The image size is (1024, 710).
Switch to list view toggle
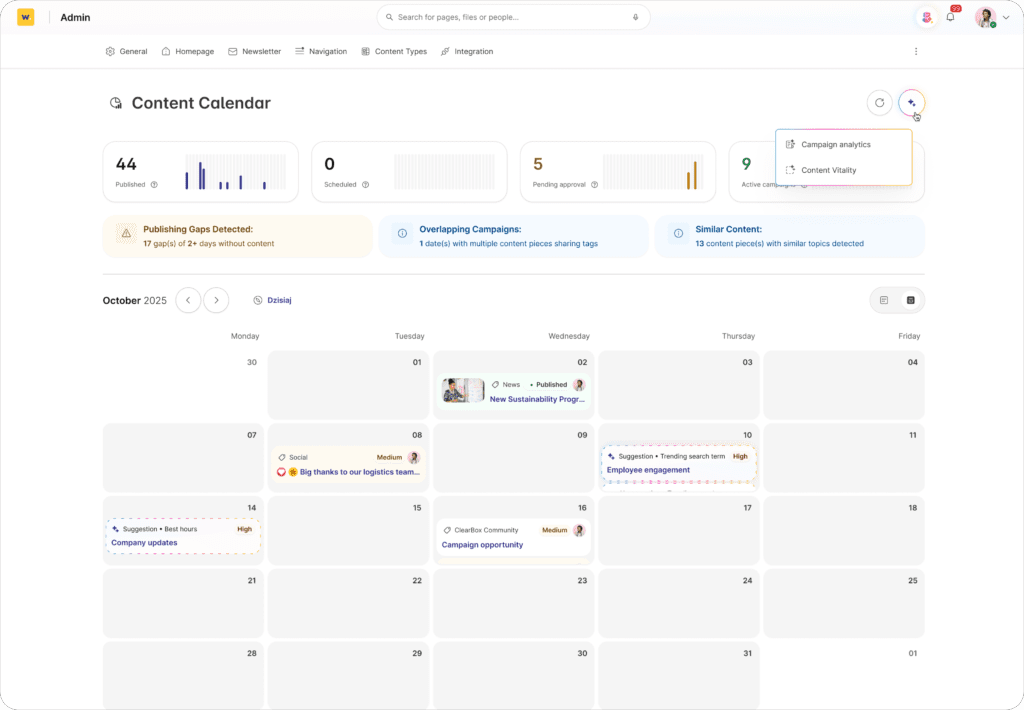click(884, 300)
